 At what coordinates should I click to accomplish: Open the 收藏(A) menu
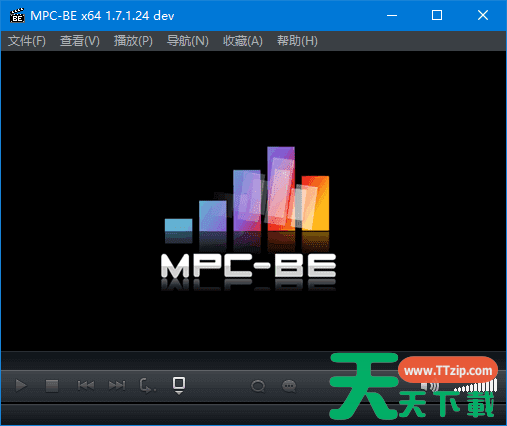click(x=243, y=41)
